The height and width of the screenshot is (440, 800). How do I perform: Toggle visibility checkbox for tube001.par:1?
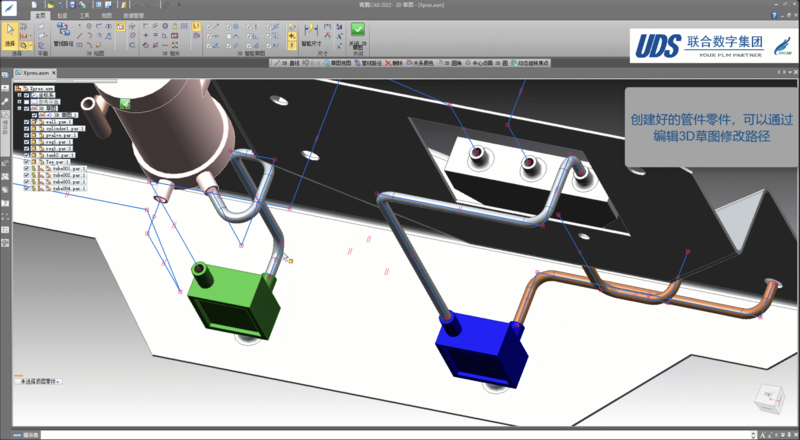tap(27, 167)
